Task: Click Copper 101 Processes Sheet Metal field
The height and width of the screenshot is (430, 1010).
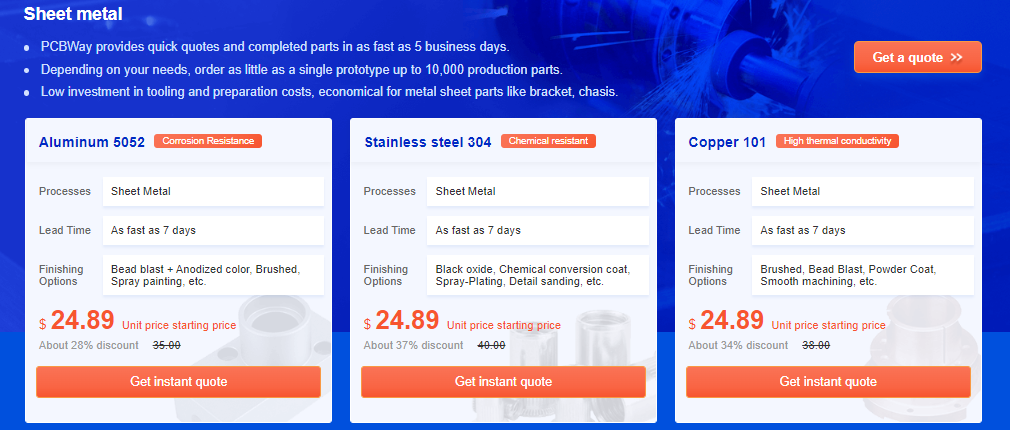Action: [862, 192]
